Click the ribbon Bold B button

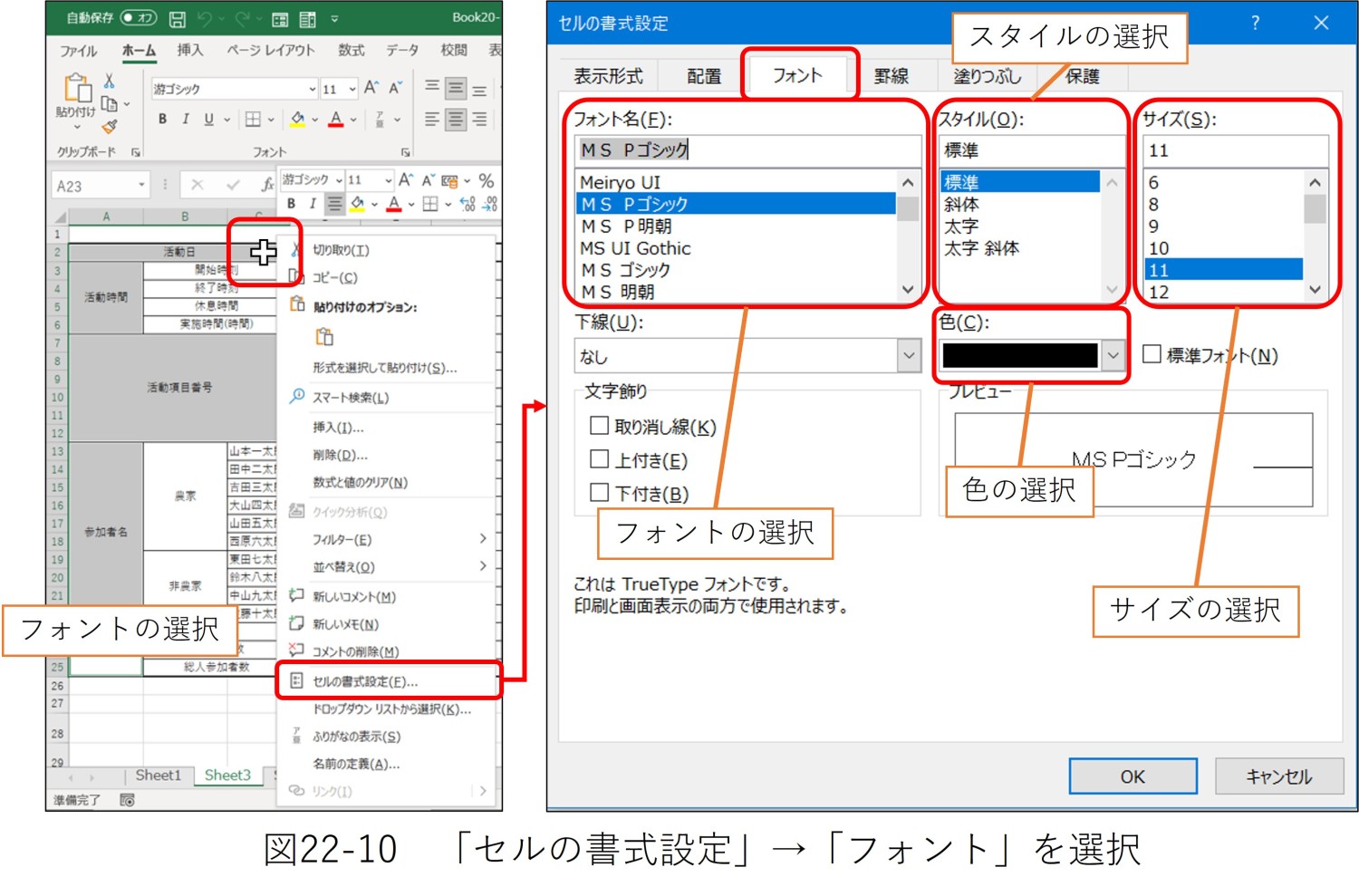coord(162,119)
